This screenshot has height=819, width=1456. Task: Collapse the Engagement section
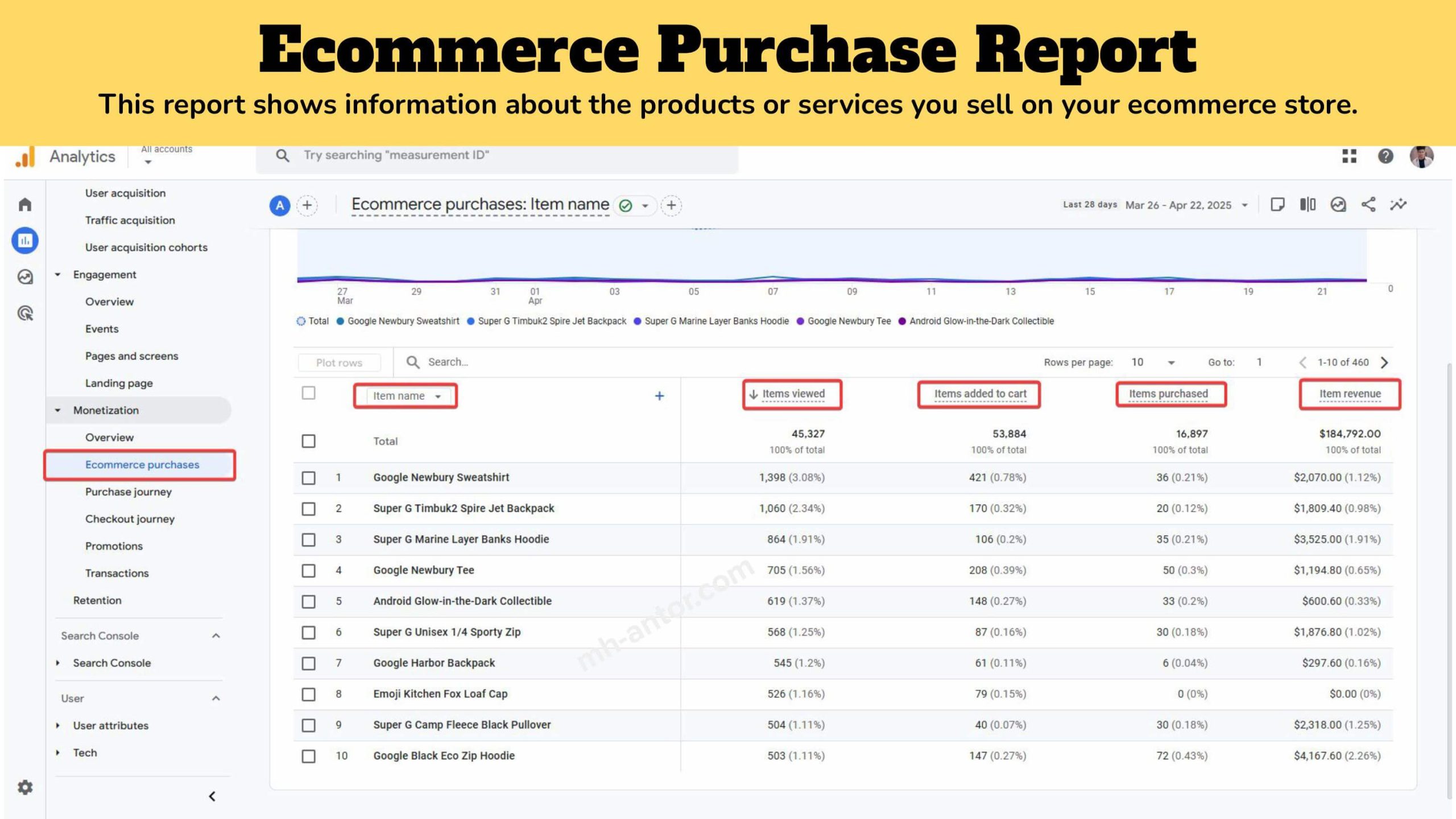(57, 275)
